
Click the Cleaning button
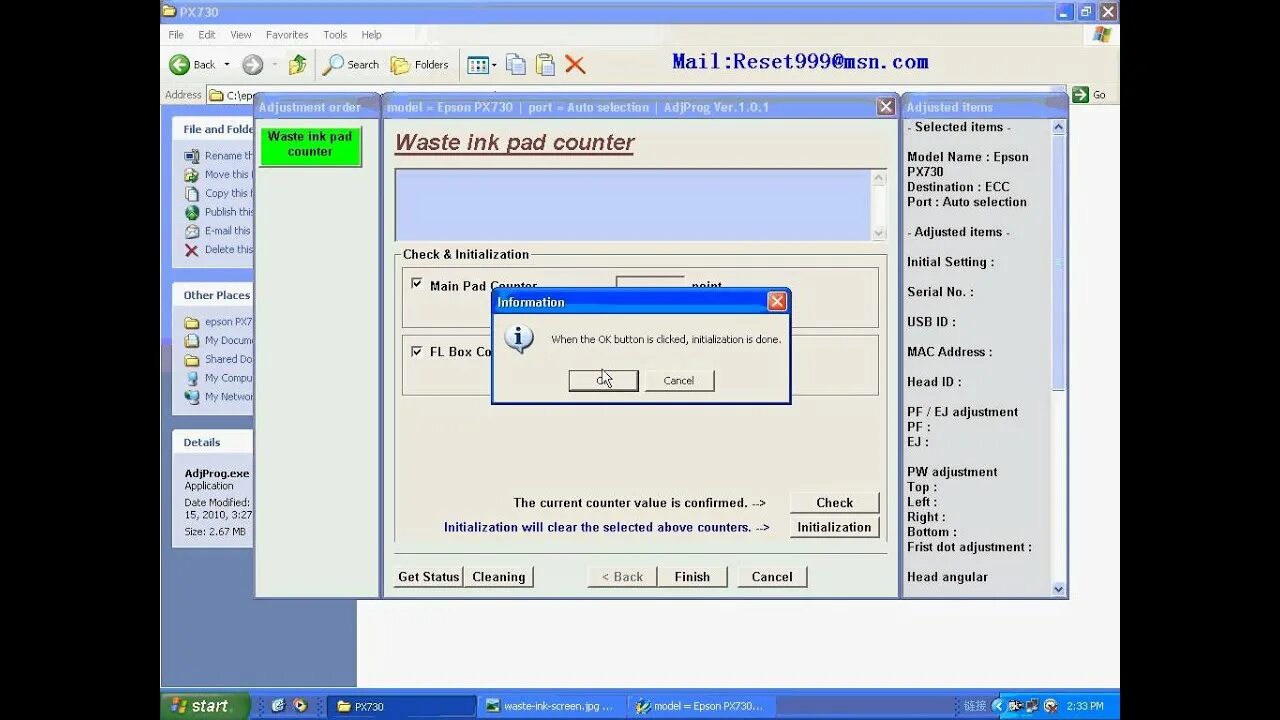click(x=499, y=576)
